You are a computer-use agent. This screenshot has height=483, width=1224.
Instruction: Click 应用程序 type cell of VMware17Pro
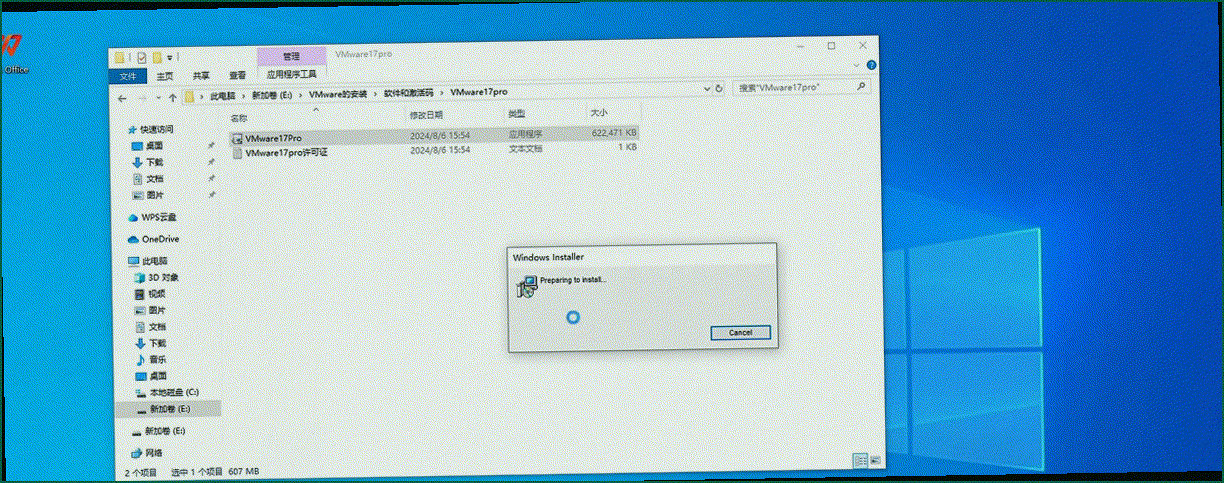pyautogui.click(x=525, y=133)
